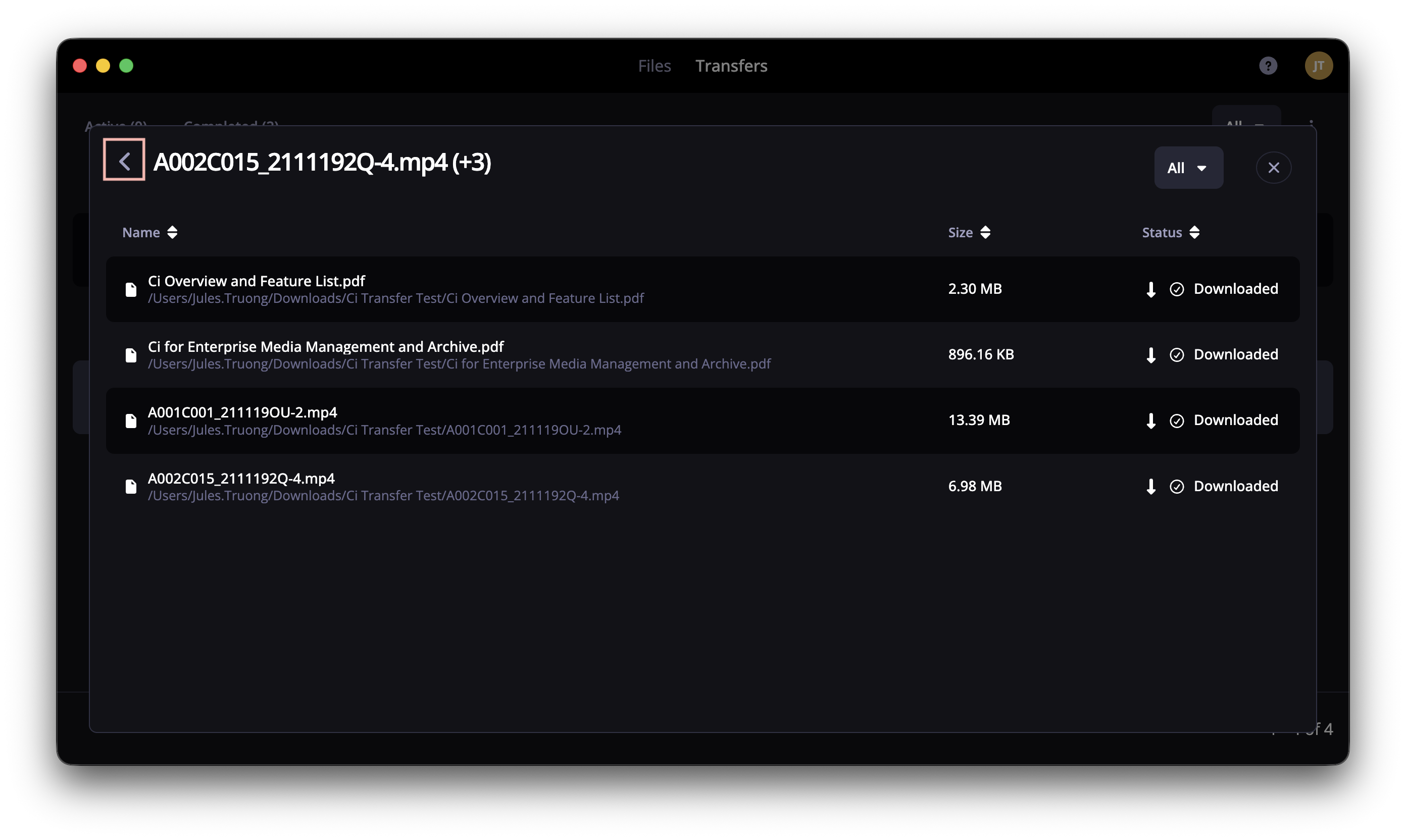Click download arrow for the 896.16 KB file
Viewport: 1406px width, 840px height.
point(1150,355)
